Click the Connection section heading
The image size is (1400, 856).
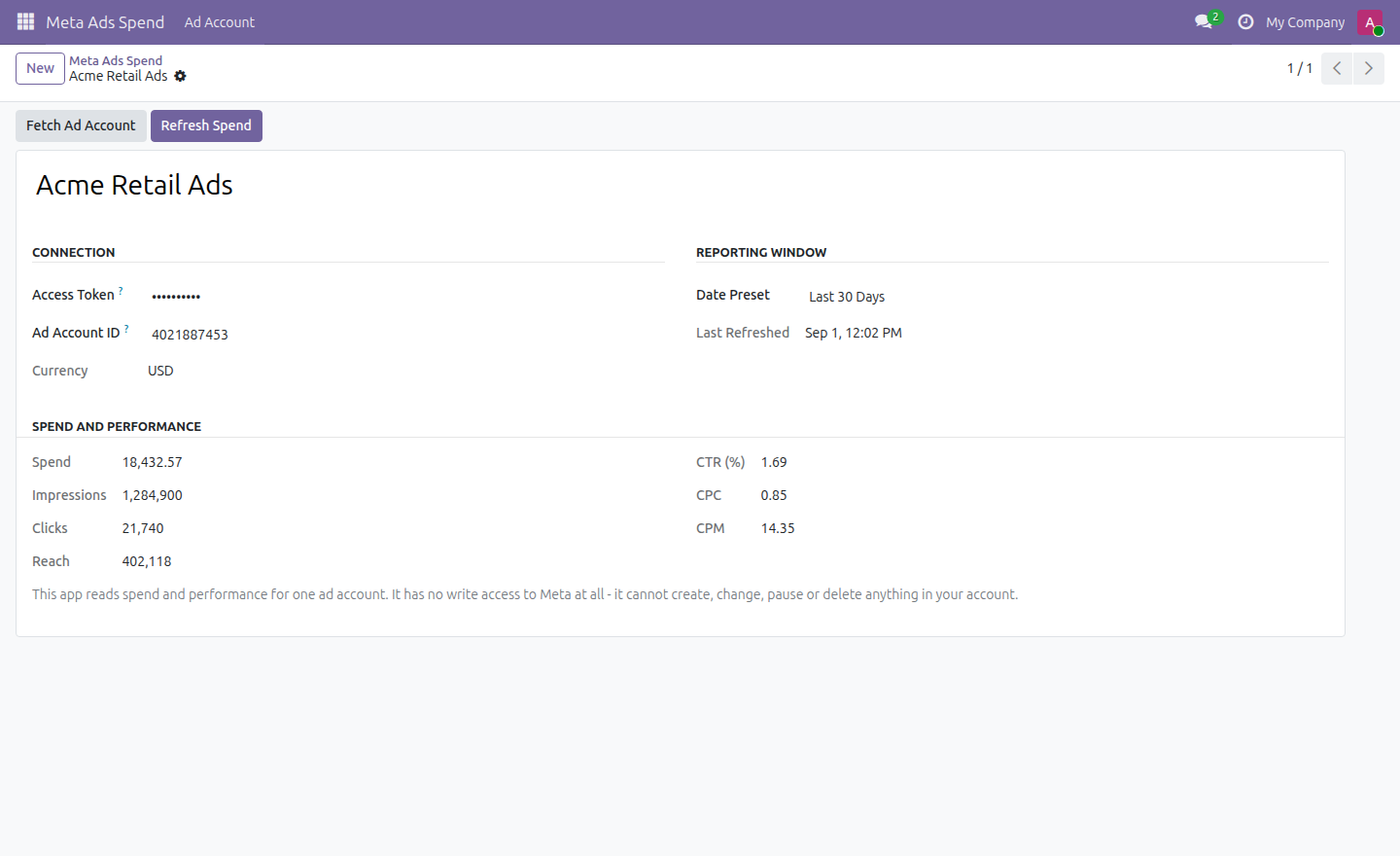coord(74,252)
